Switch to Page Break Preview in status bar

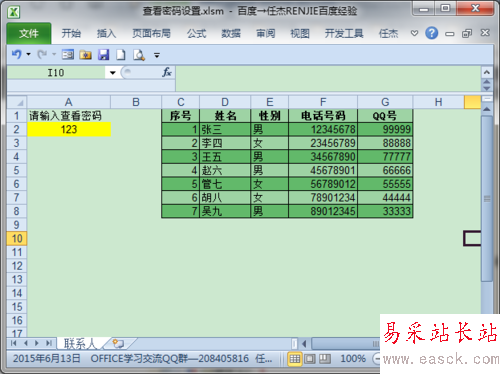(x=325, y=359)
